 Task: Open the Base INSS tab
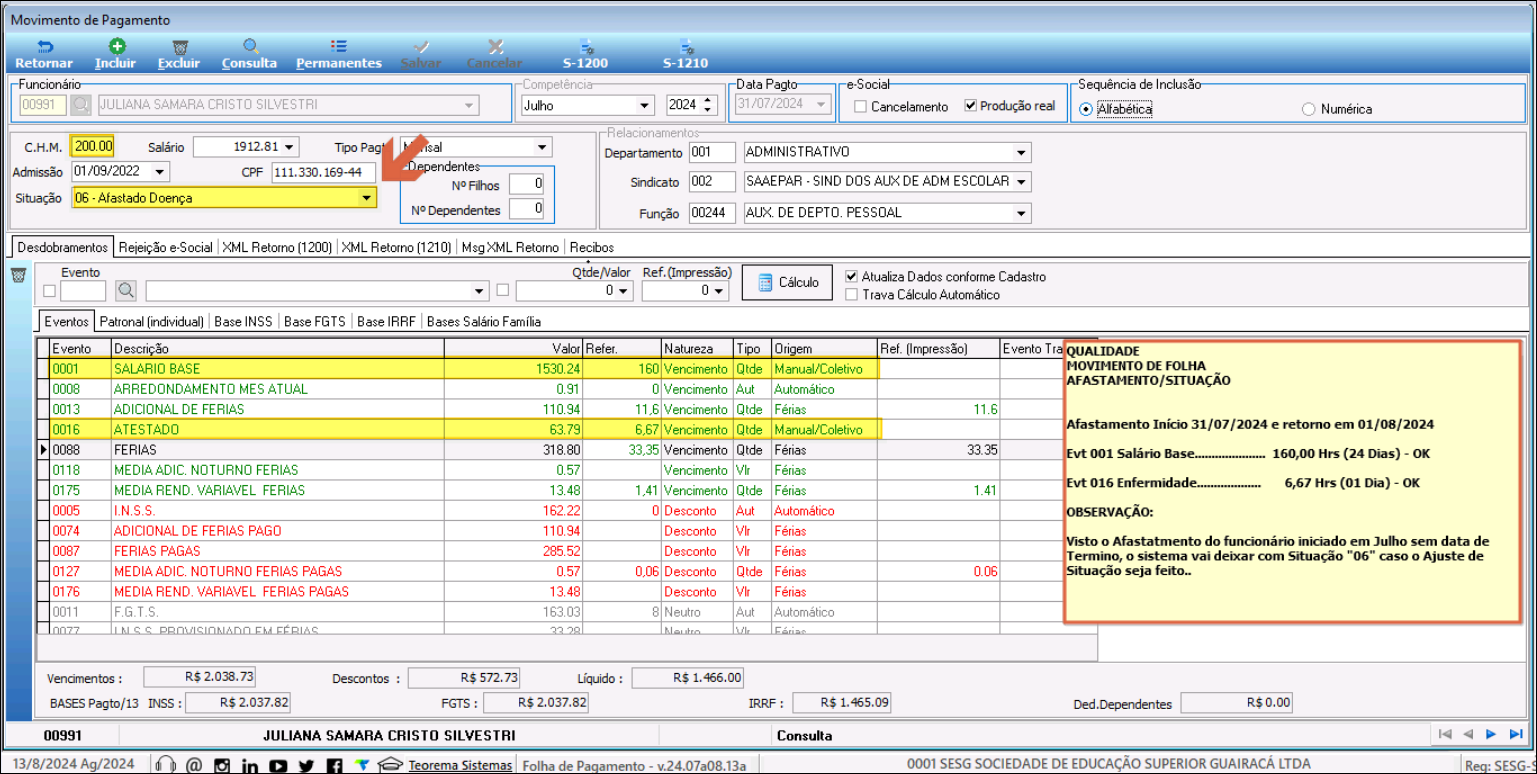(244, 321)
